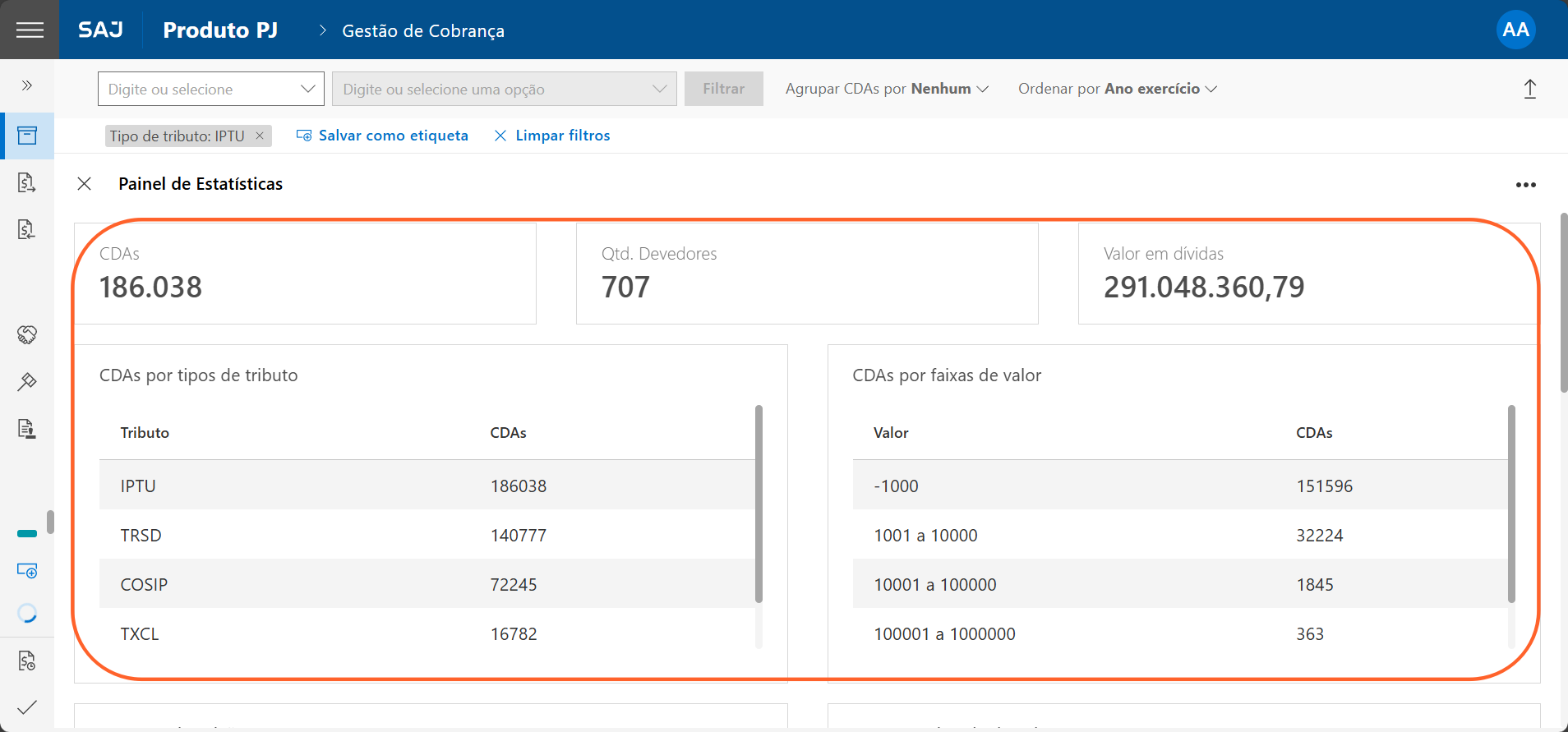1568x732 pixels.
Task: Open the 'Digite ou selecione' filter dropdown
Action: click(x=211, y=89)
